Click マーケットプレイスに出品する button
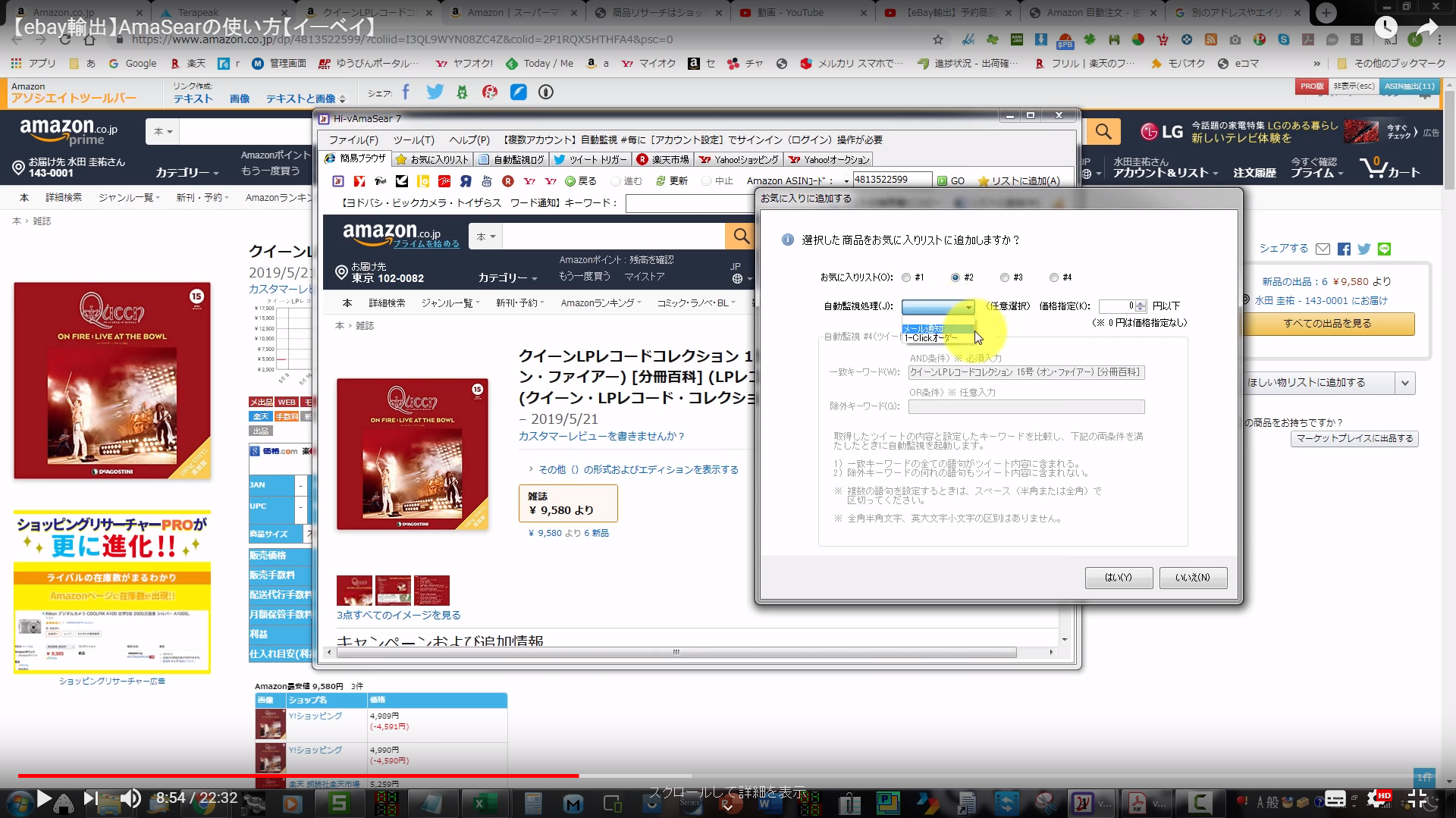This screenshot has height=818, width=1456. pyautogui.click(x=1354, y=439)
